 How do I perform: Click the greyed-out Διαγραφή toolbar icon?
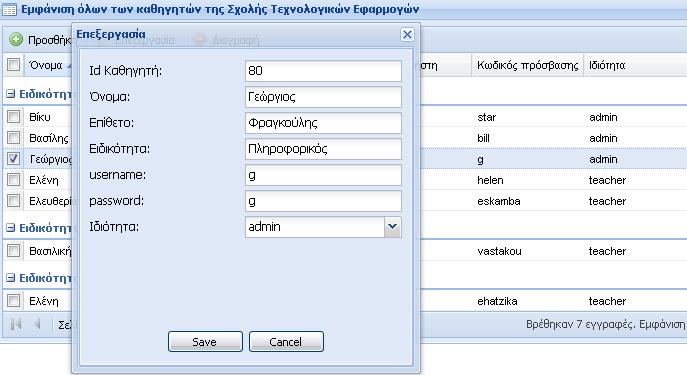(x=200, y=39)
